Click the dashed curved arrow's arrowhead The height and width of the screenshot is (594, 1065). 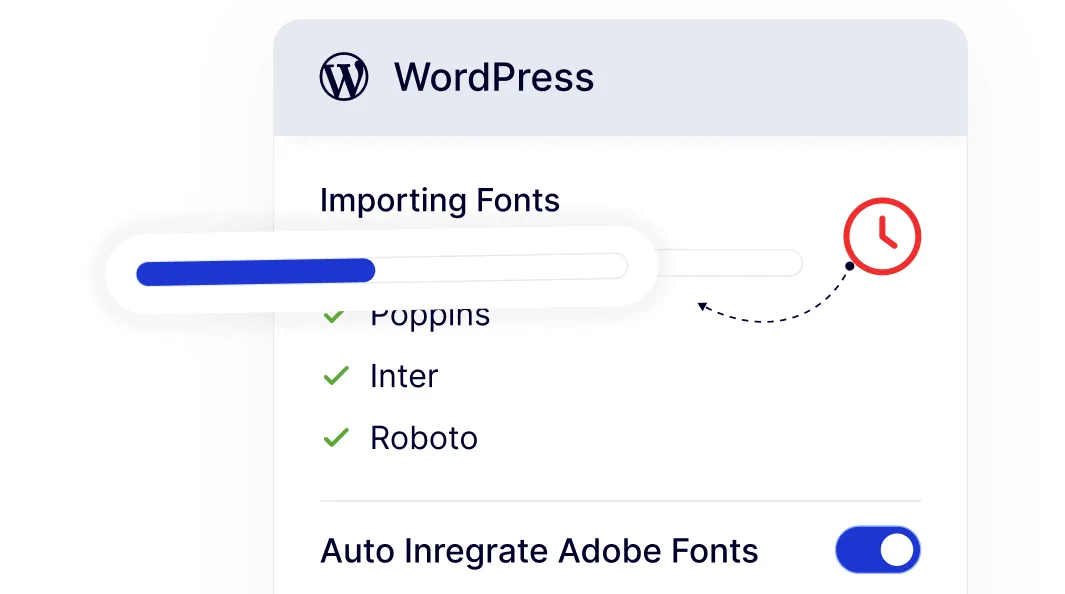click(x=704, y=306)
